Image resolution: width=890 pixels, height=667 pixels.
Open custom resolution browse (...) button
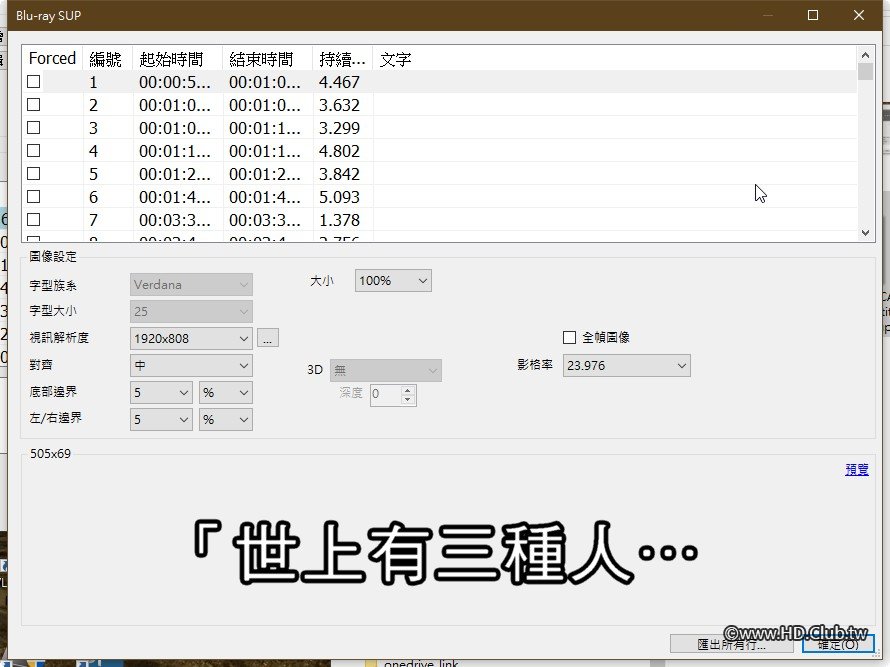(x=267, y=337)
